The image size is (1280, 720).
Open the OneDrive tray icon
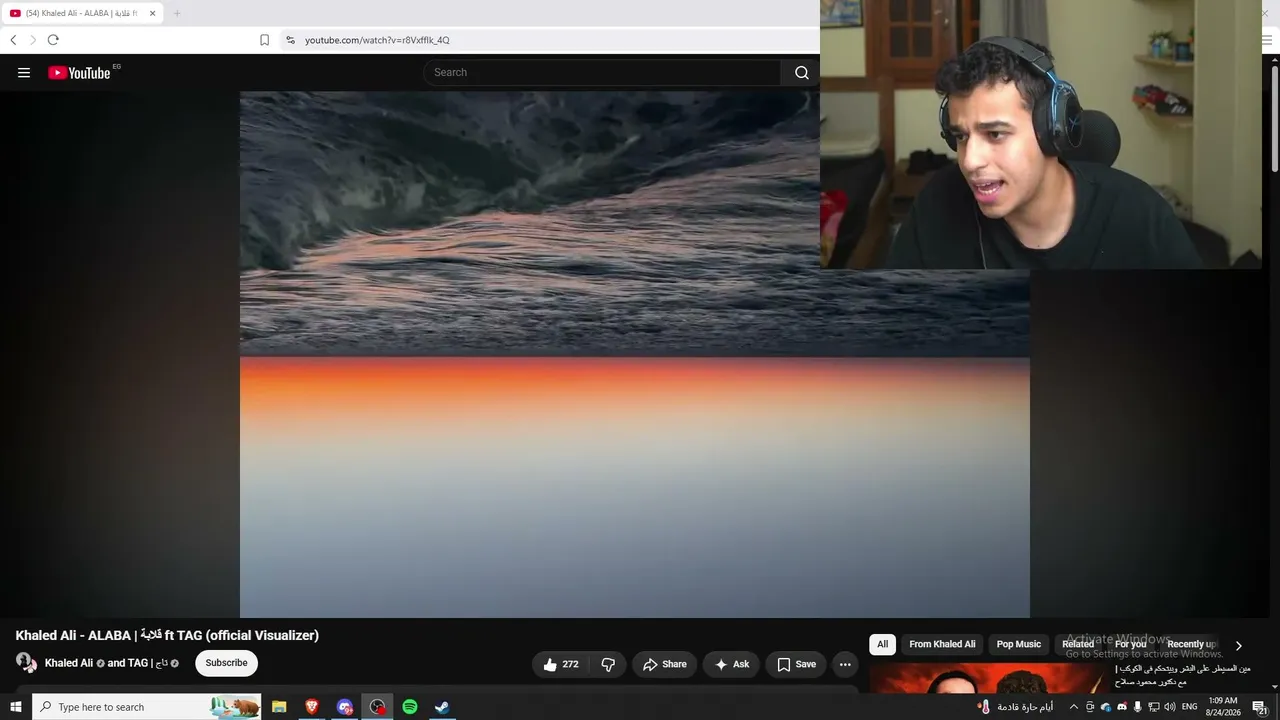click(x=1106, y=707)
